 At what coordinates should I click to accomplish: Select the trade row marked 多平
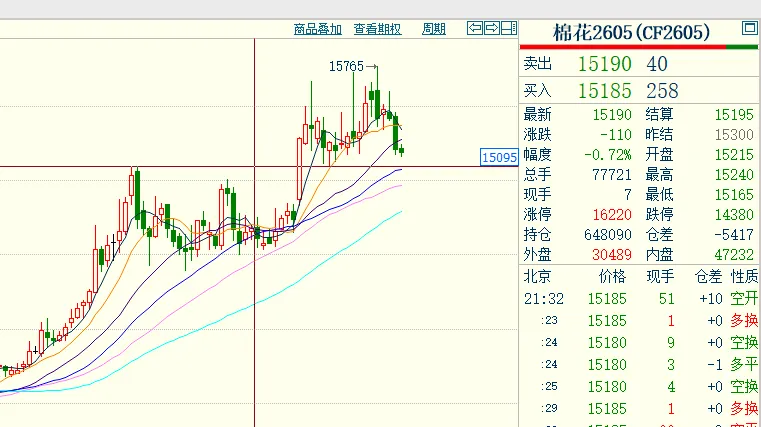pyautogui.click(x=640, y=364)
